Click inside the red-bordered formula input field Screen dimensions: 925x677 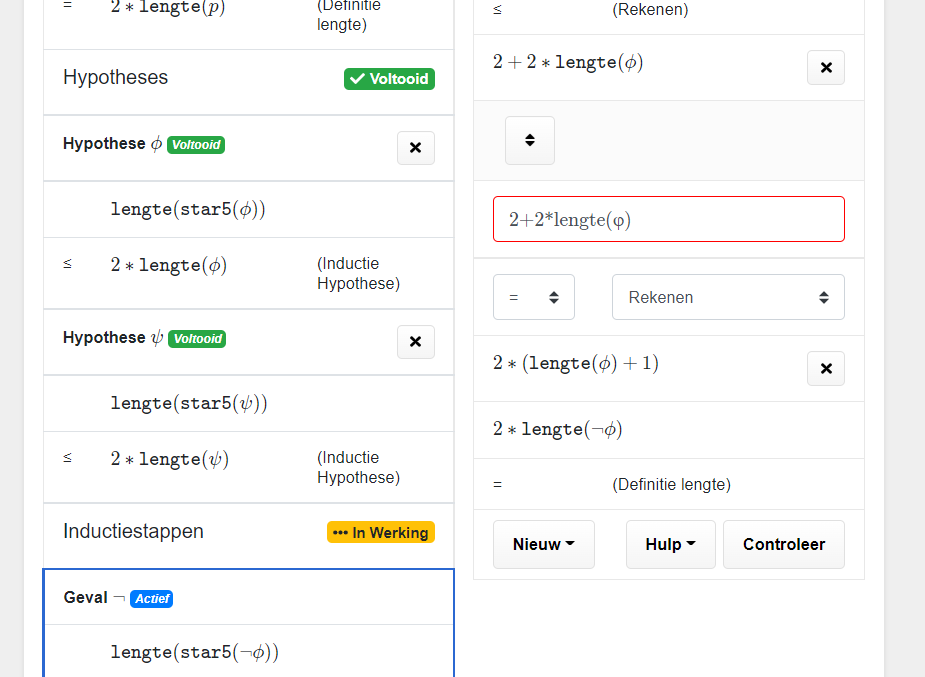(x=668, y=218)
